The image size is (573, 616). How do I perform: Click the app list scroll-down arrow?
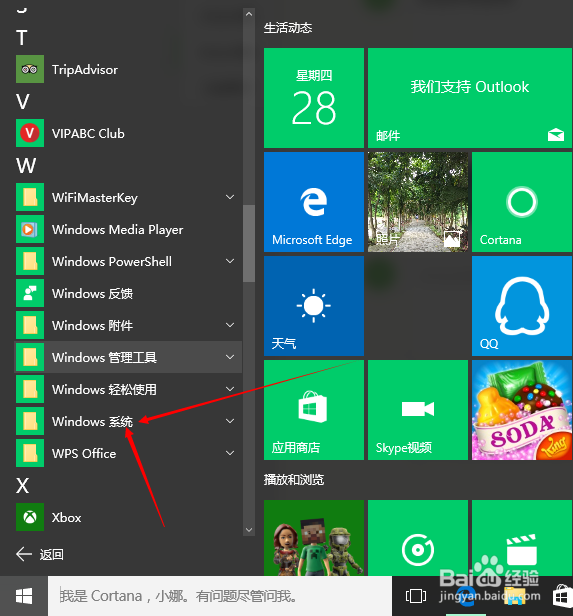click(x=249, y=530)
